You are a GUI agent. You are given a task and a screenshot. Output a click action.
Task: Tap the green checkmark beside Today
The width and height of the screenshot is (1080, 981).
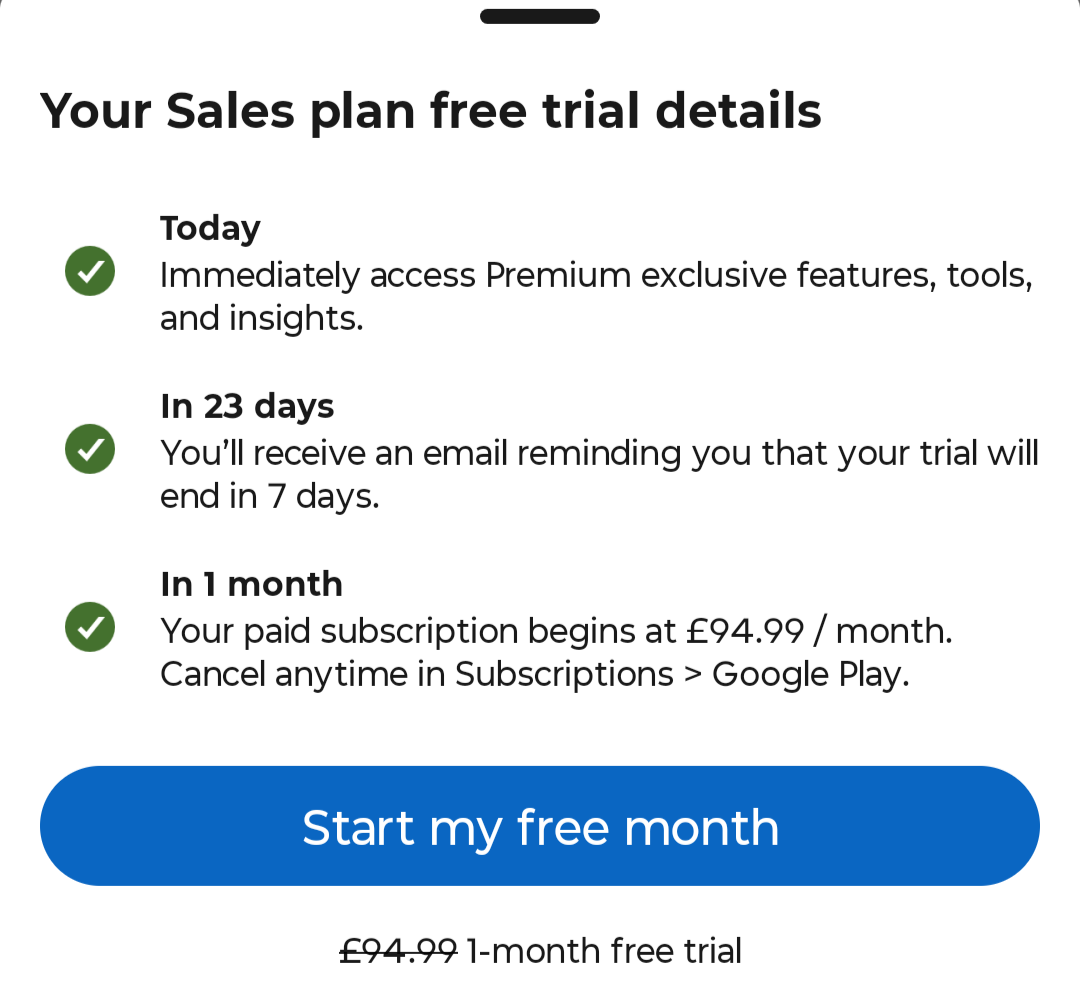coord(90,271)
